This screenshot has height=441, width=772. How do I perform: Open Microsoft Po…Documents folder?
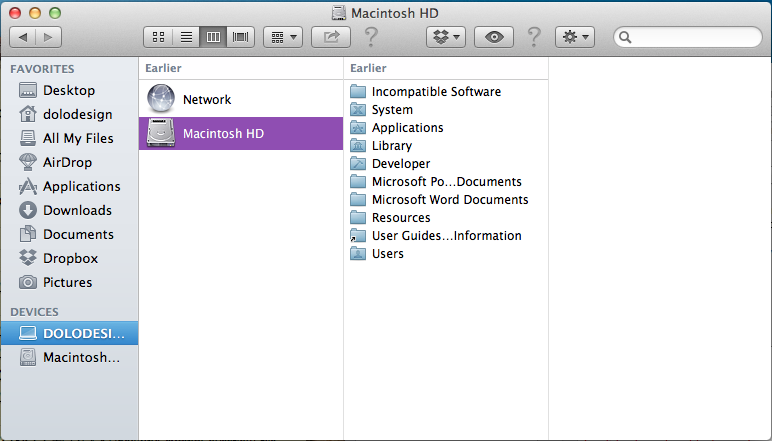click(446, 182)
